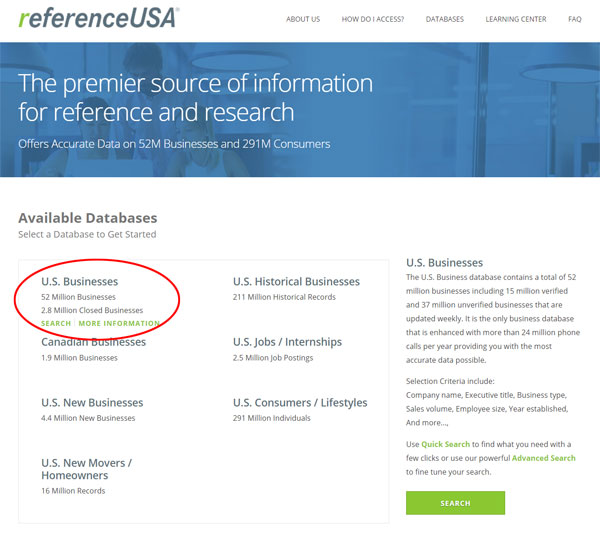Click the green Search button

pyautogui.click(x=455, y=503)
